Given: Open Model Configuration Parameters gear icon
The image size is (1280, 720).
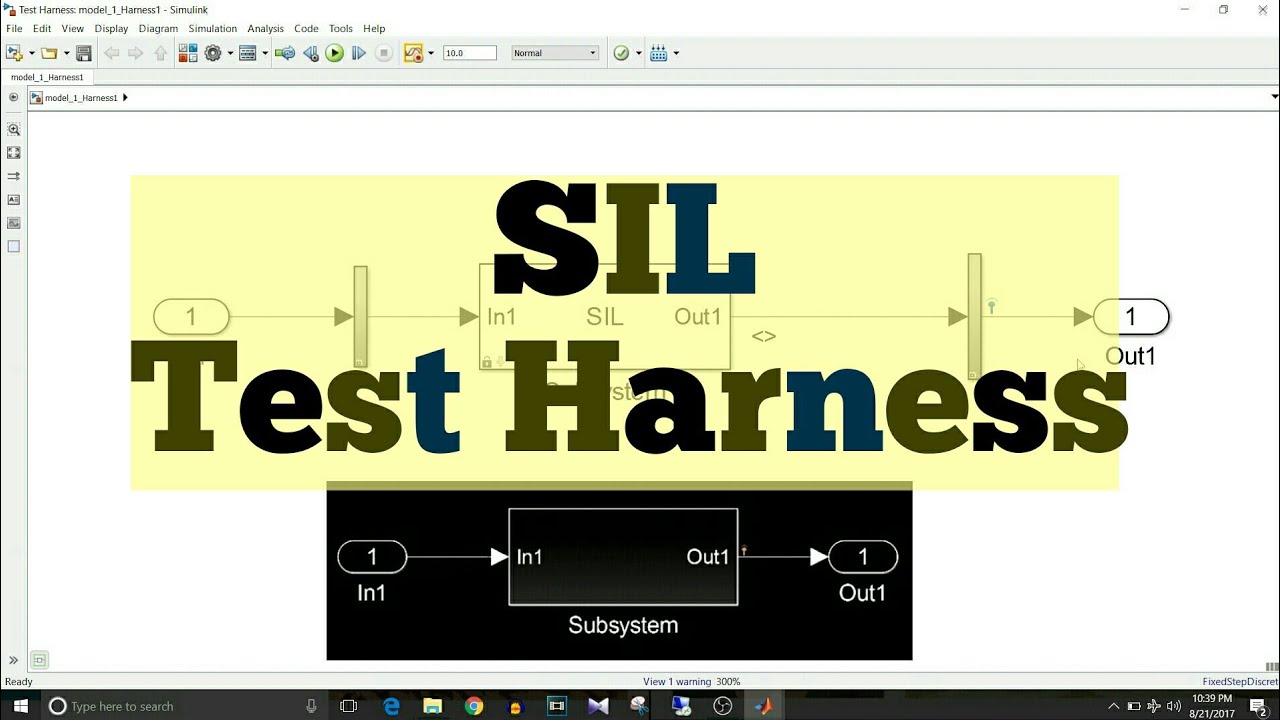Looking at the screenshot, I should pos(213,53).
